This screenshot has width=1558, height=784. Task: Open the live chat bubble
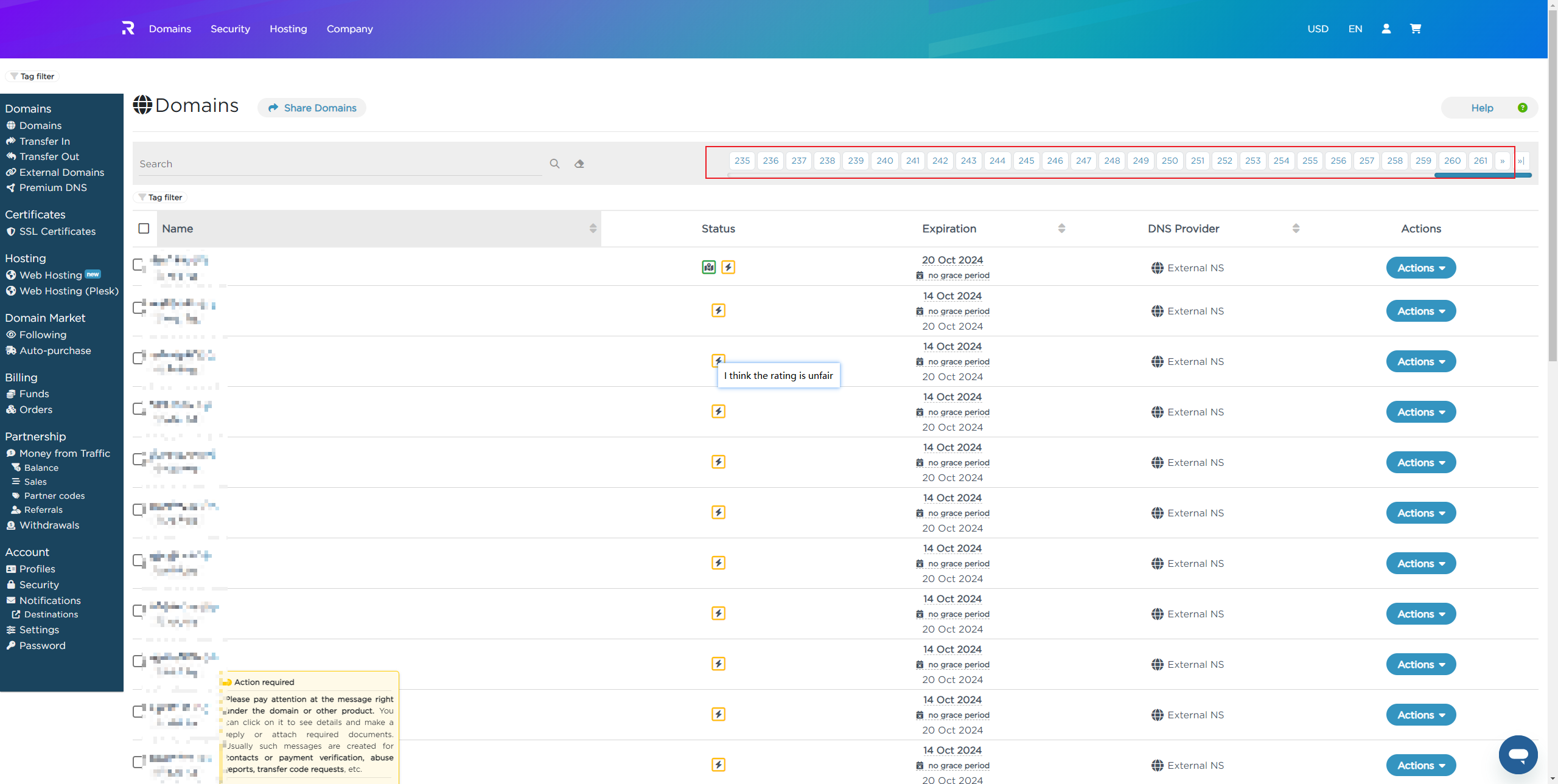(1518, 755)
